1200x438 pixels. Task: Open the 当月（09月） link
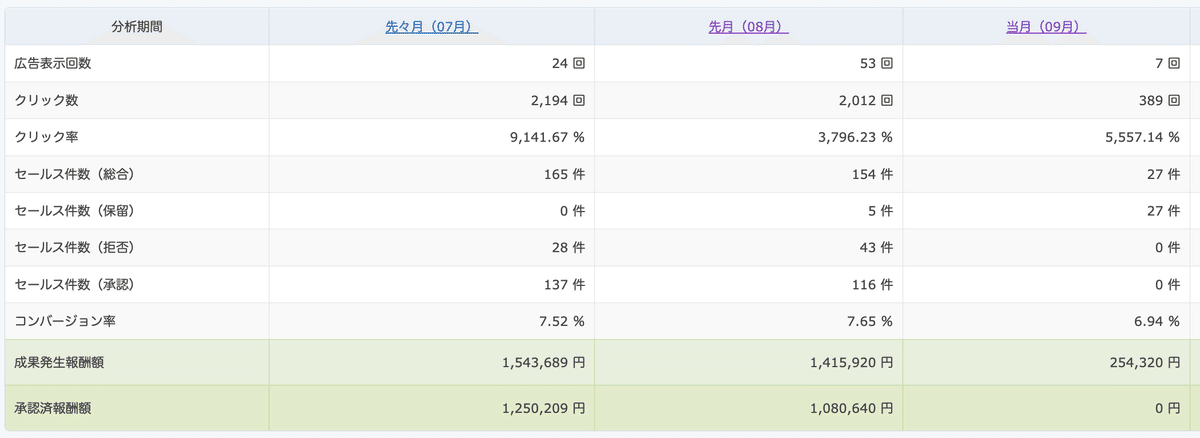point(1046,27)
